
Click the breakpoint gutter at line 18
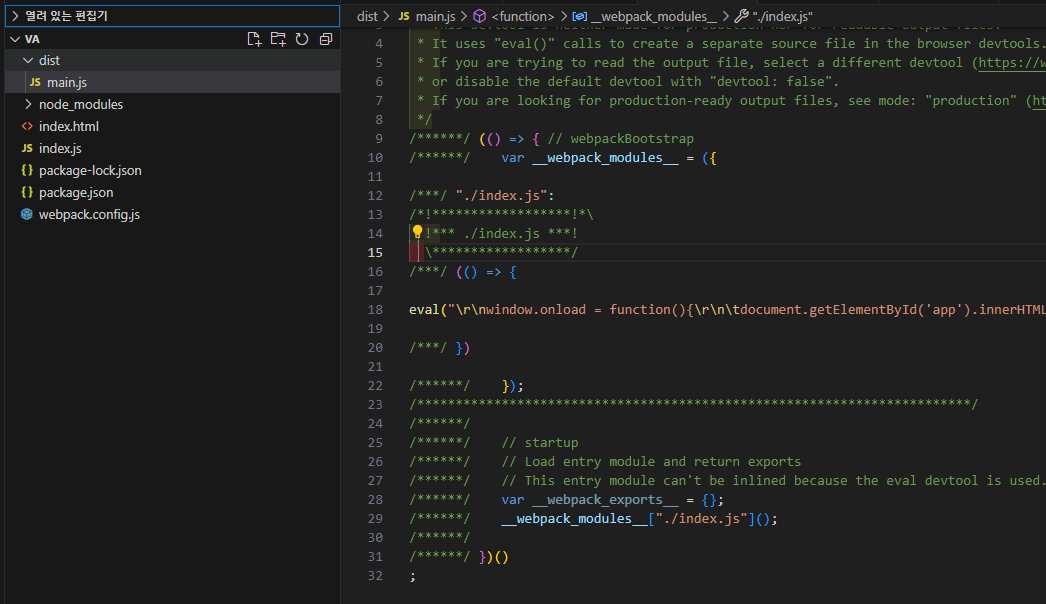(354, 310)
